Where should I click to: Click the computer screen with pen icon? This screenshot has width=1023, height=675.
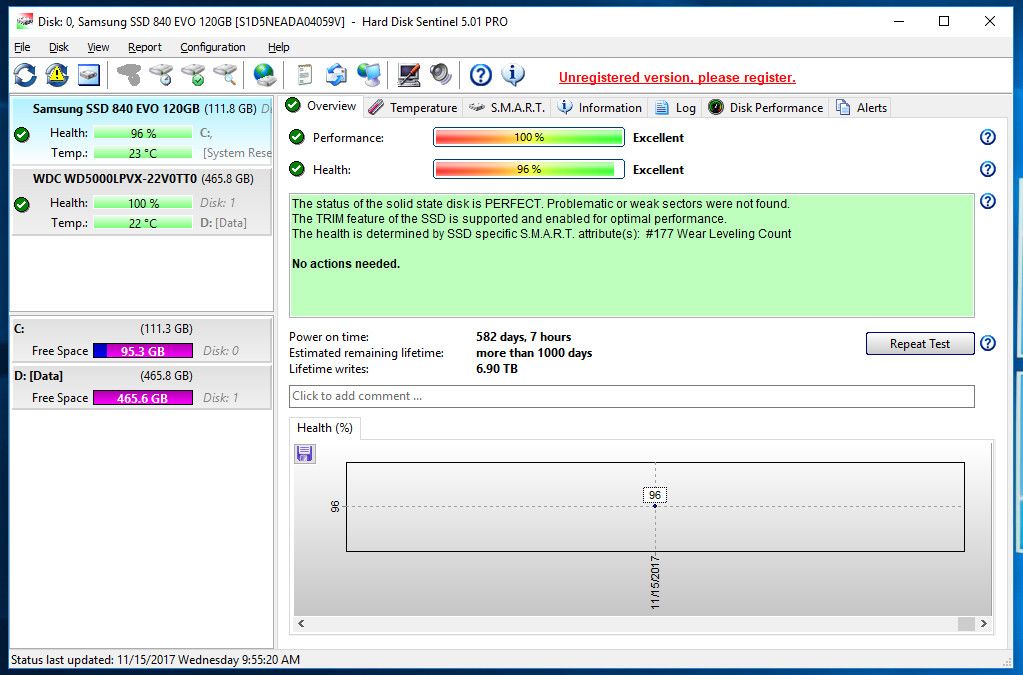coord(408,75)
